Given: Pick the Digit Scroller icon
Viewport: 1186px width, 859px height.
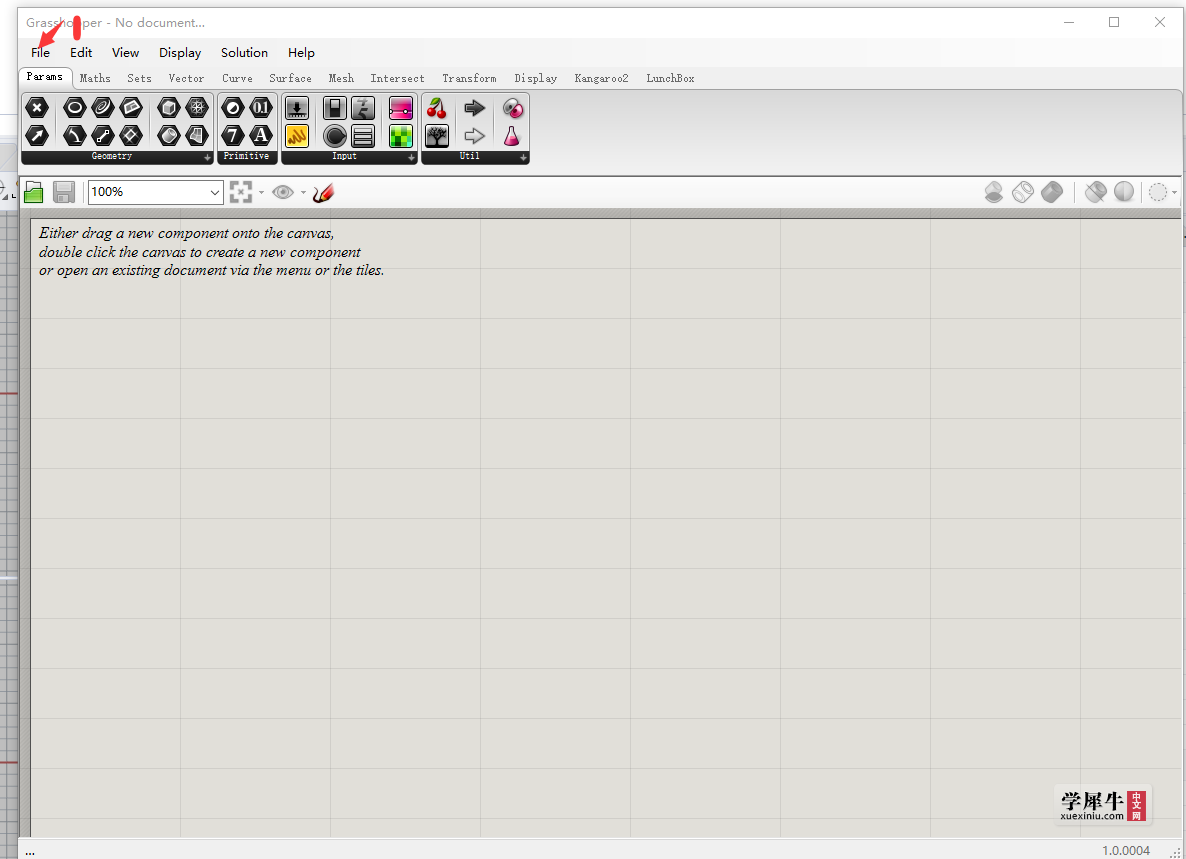Looking at the screenshot, I should point(363,108).
